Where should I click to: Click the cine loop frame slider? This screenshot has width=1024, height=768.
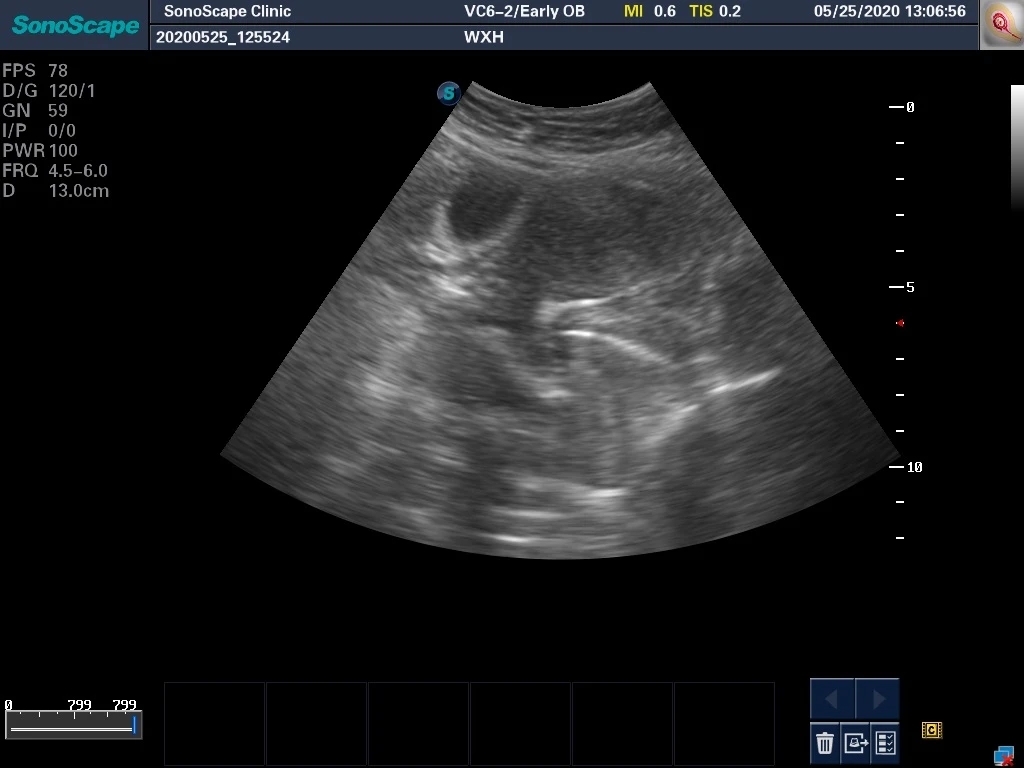(x=72, y=728)
